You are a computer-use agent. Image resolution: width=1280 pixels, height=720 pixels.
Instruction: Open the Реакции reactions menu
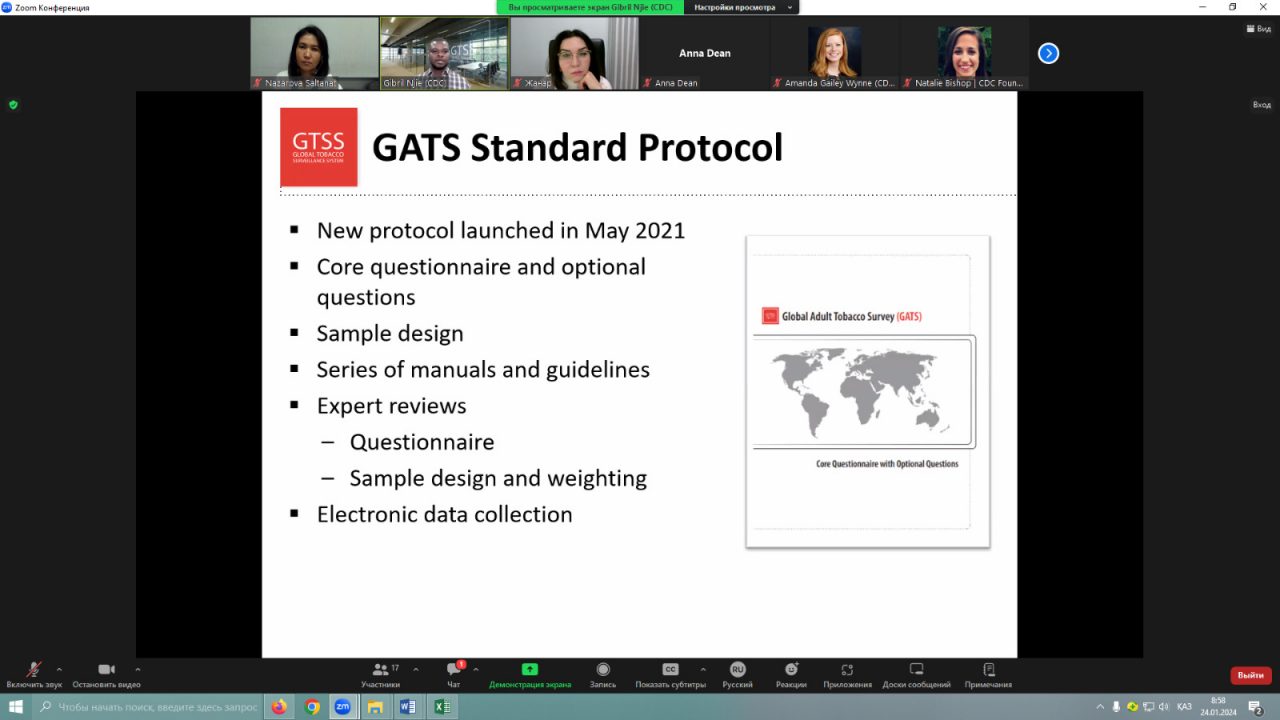click(x=791, y=671)
